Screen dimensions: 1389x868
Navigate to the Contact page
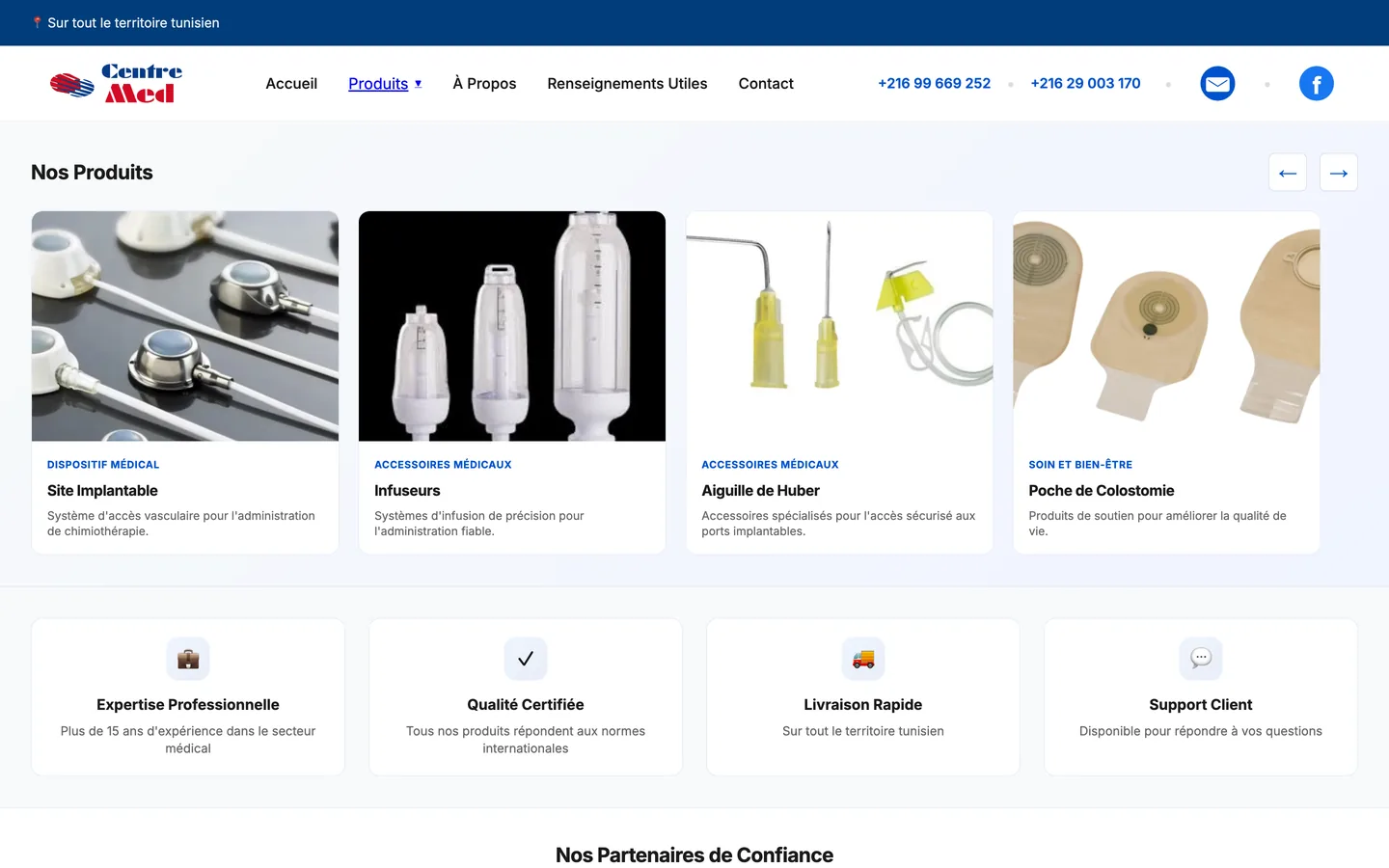(766, 84)
